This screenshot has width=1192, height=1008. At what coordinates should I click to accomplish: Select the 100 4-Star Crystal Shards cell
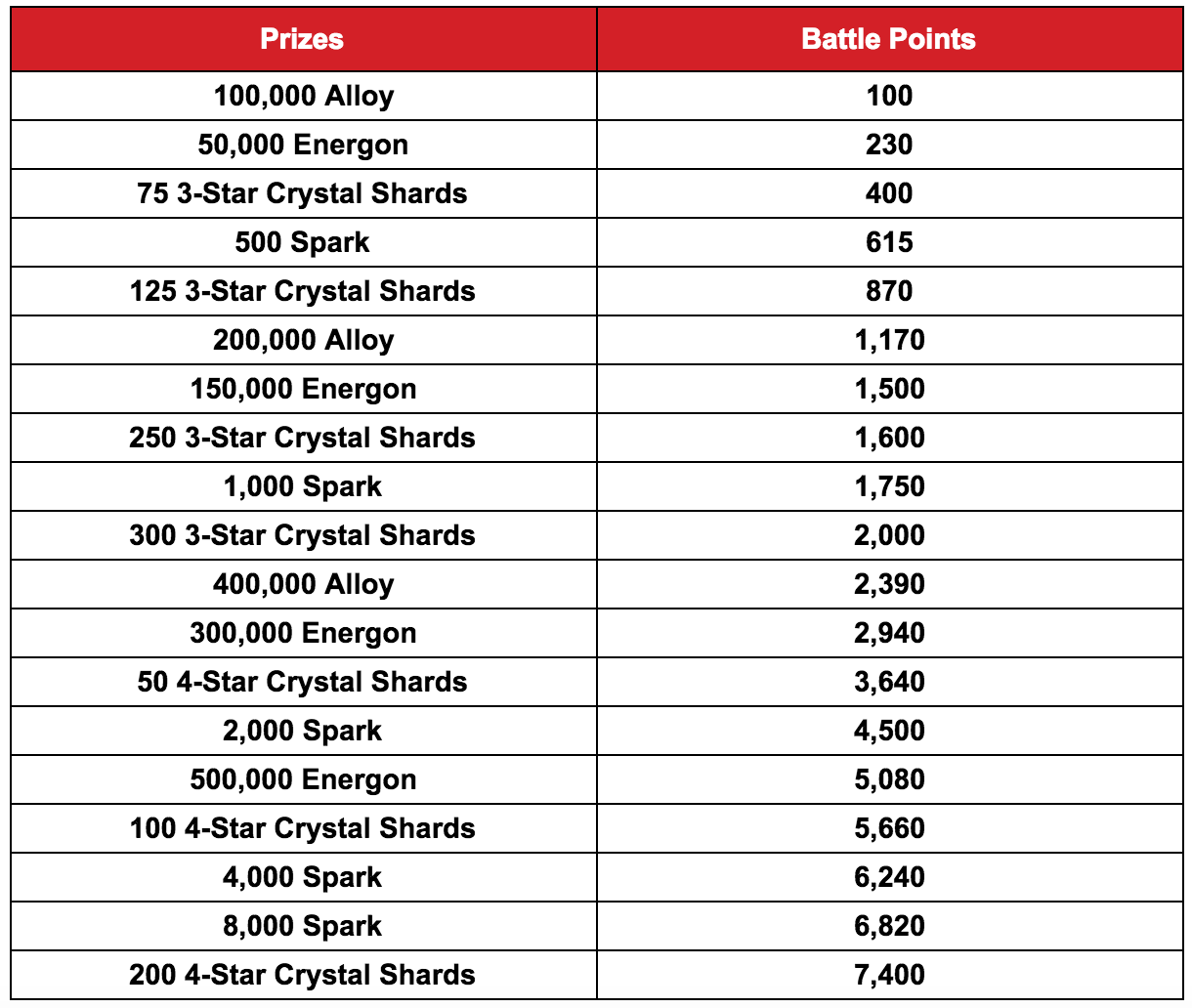click(303, 828)
